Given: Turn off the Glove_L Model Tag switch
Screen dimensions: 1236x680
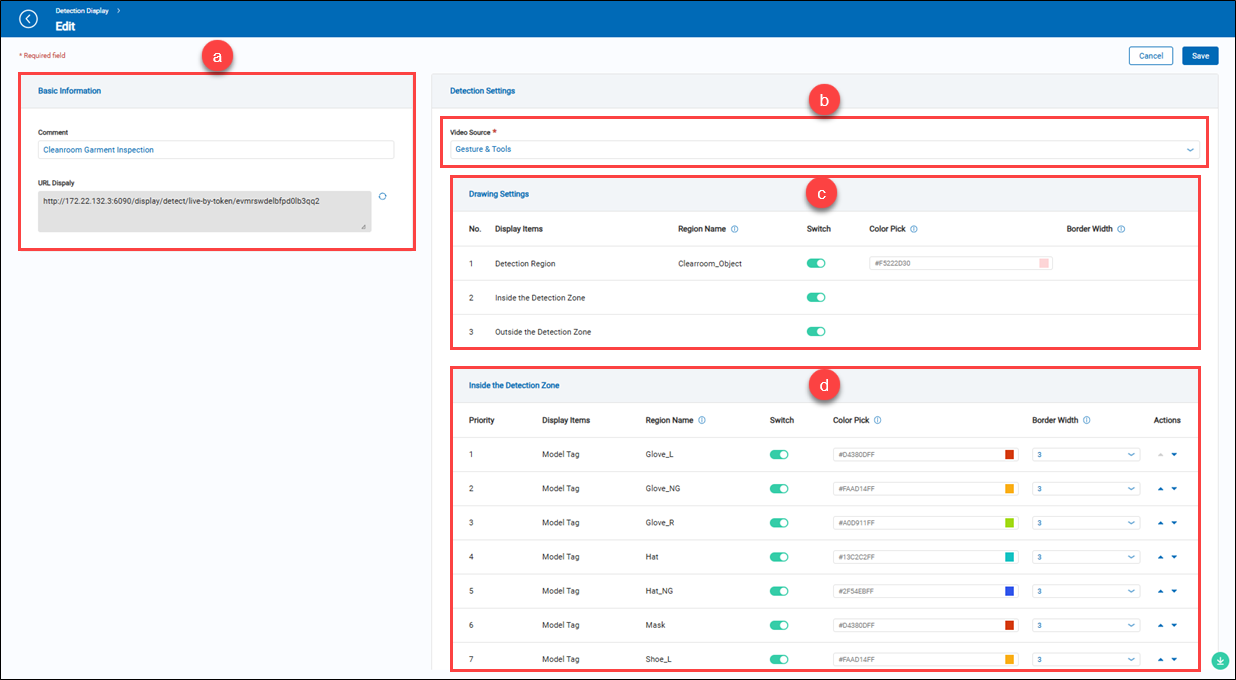Looking at the screenshot, I should (x=780, y=454).
